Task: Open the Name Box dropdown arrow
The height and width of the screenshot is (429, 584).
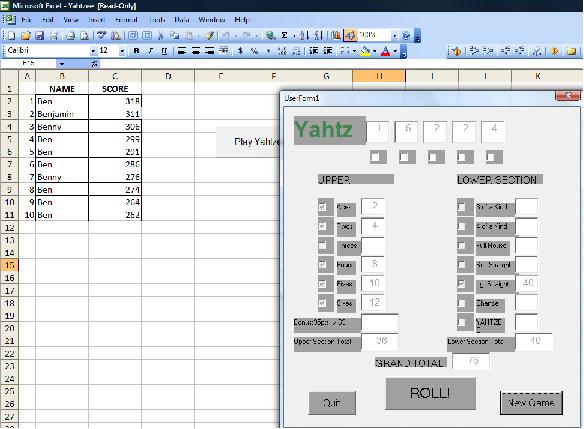Action: pyautogui.click(x=62, y=64)
